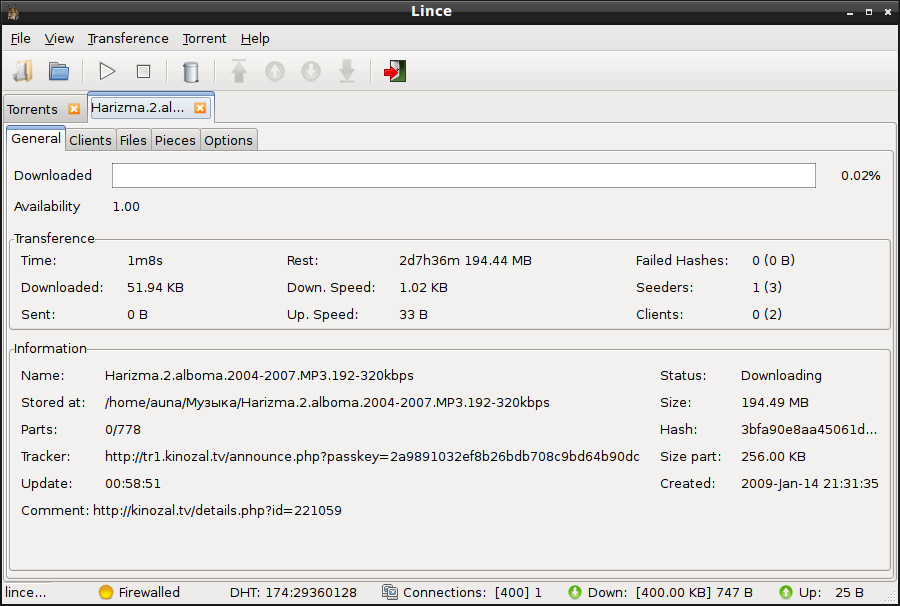Click the Parts value 0/778

pyautogui.click(x=123, y=429)
